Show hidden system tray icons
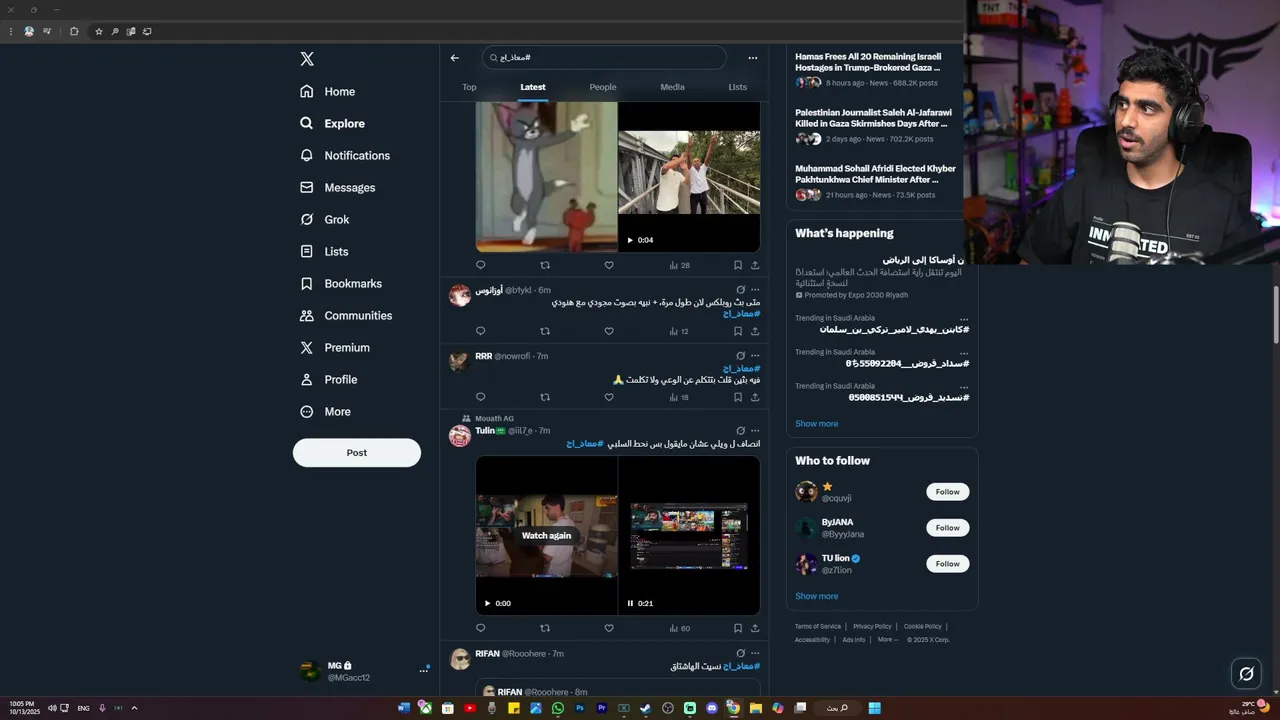 click(134, 708)
